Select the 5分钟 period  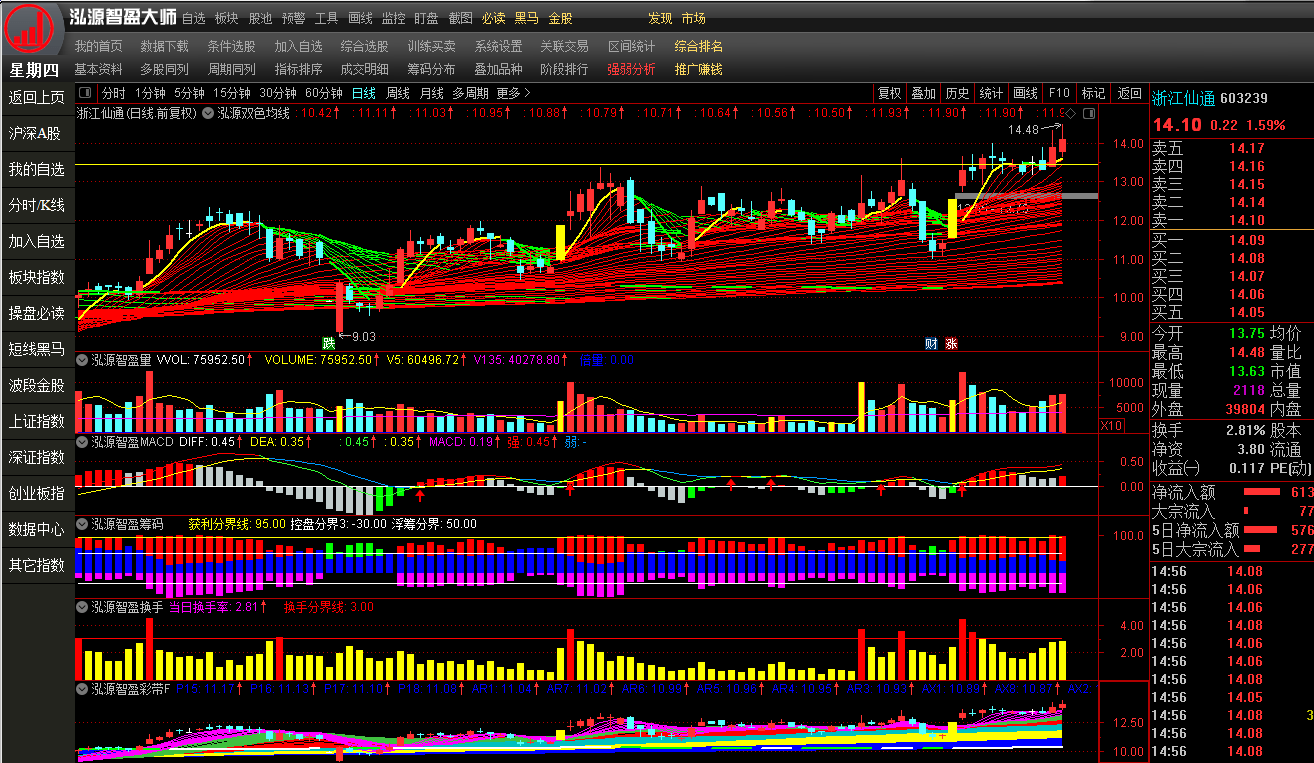click(189, 93)
